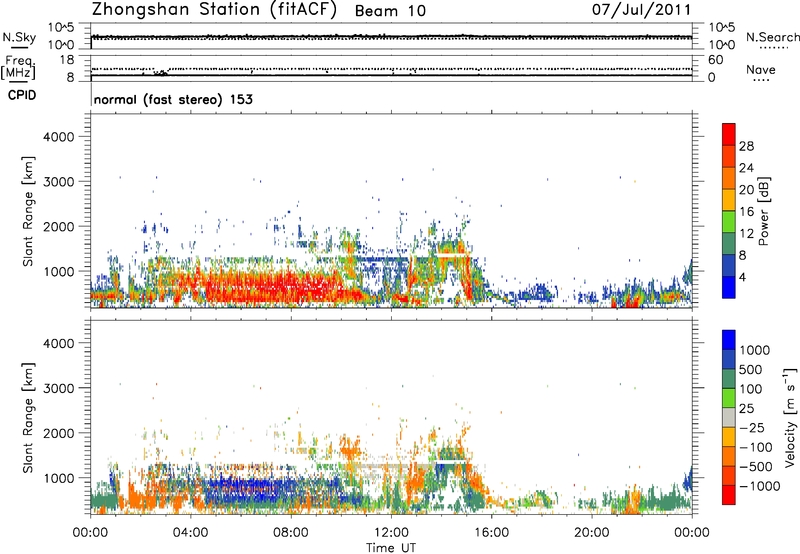
Task: Click the "N.Search" legend label
Action: tap(772, 37)
